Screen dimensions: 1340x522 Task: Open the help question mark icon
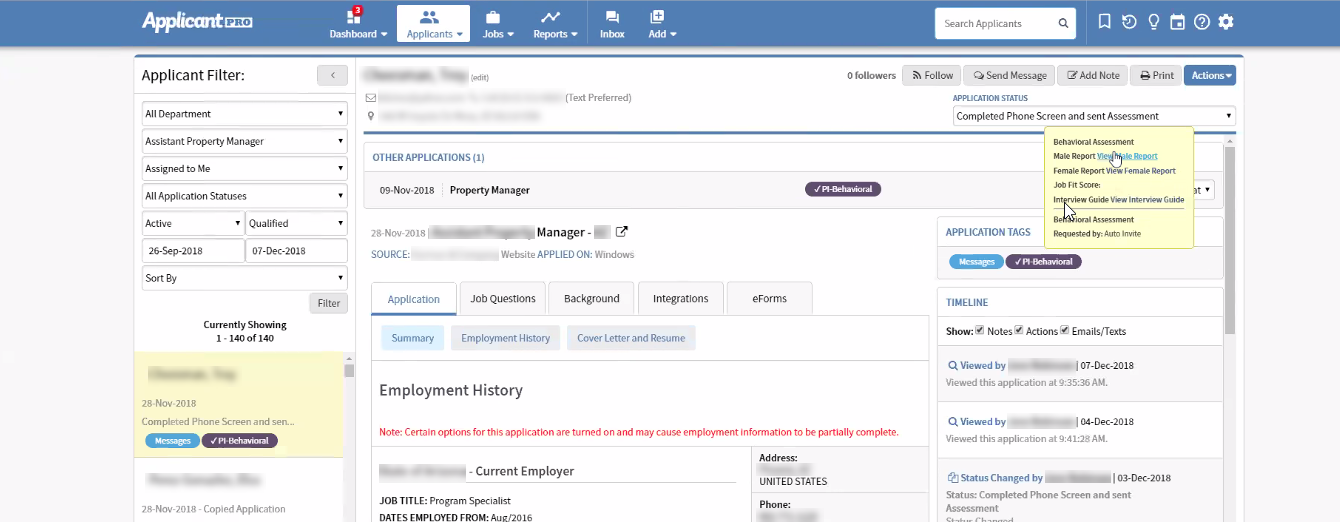click(x=1202, y=22)
